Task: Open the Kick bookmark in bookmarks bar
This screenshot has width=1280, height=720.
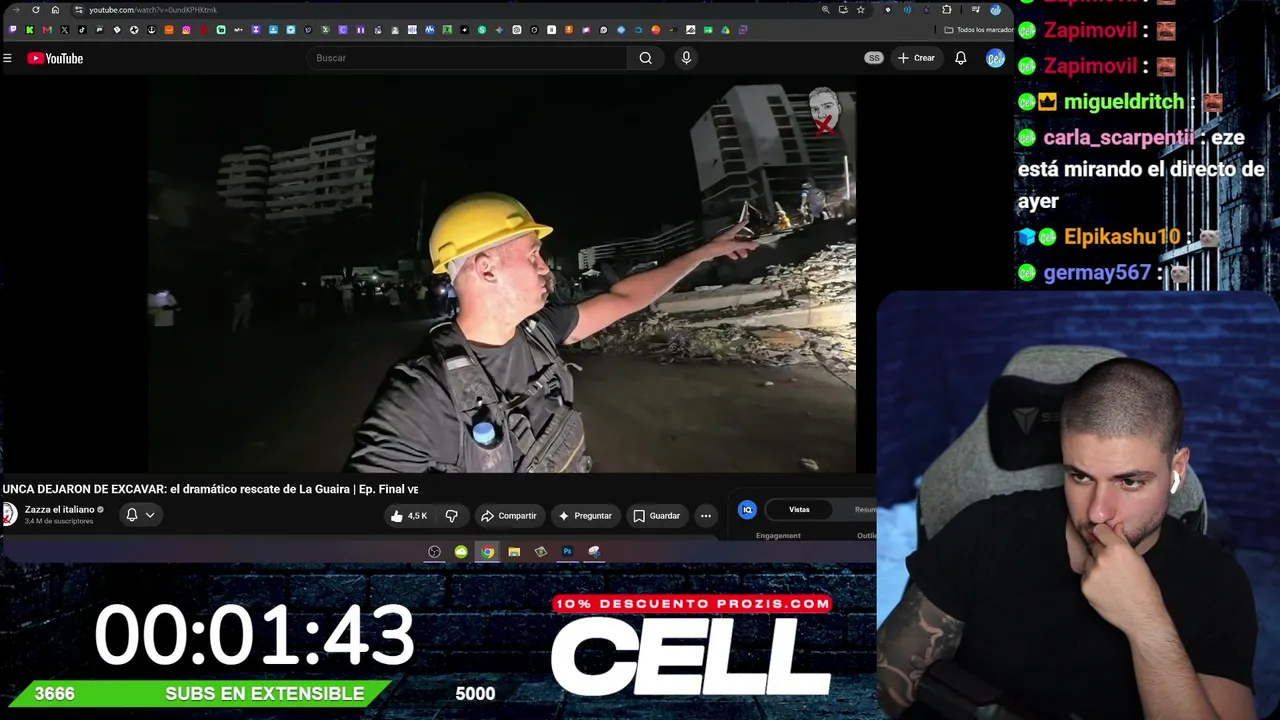Action: coord(30,30)
